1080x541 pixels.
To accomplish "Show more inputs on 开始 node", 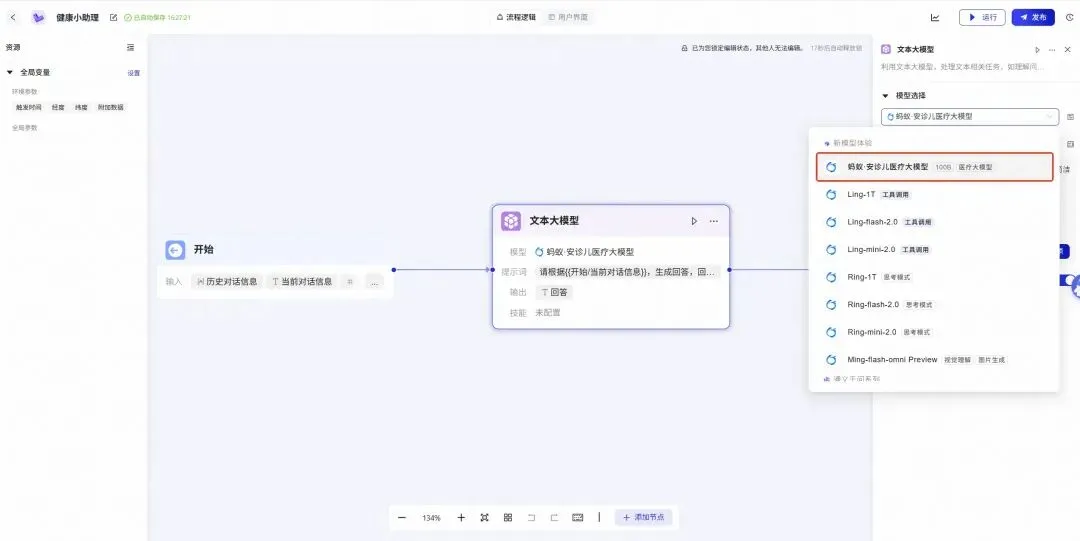I will pos(374,282).
